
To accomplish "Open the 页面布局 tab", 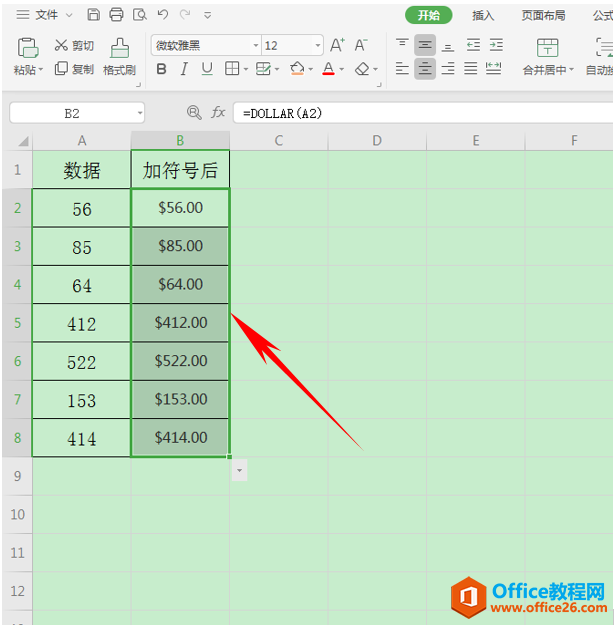I will [x=543, y=15].
